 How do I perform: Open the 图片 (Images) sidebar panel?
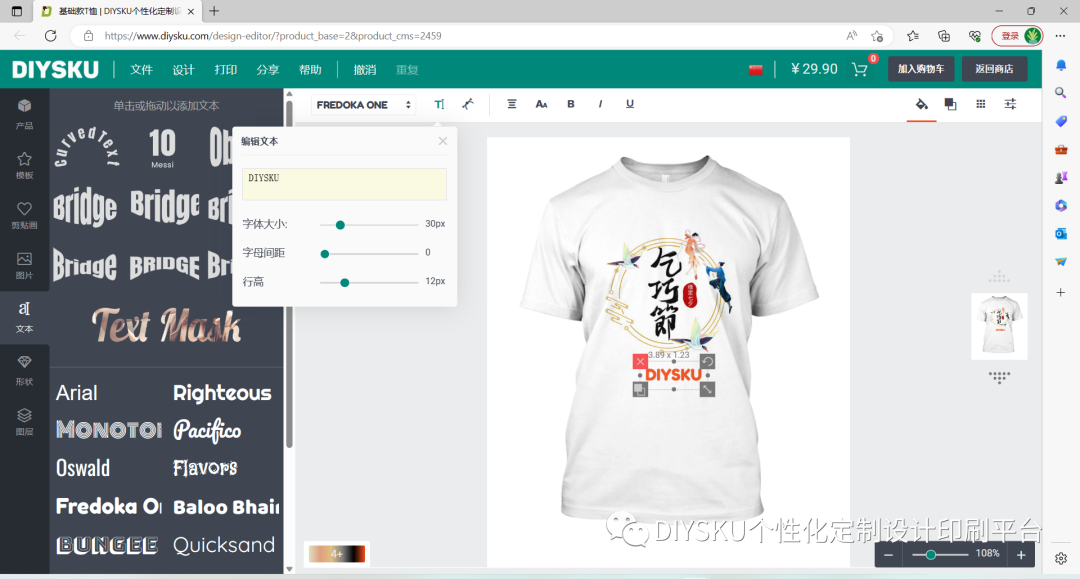coord(24,265)
